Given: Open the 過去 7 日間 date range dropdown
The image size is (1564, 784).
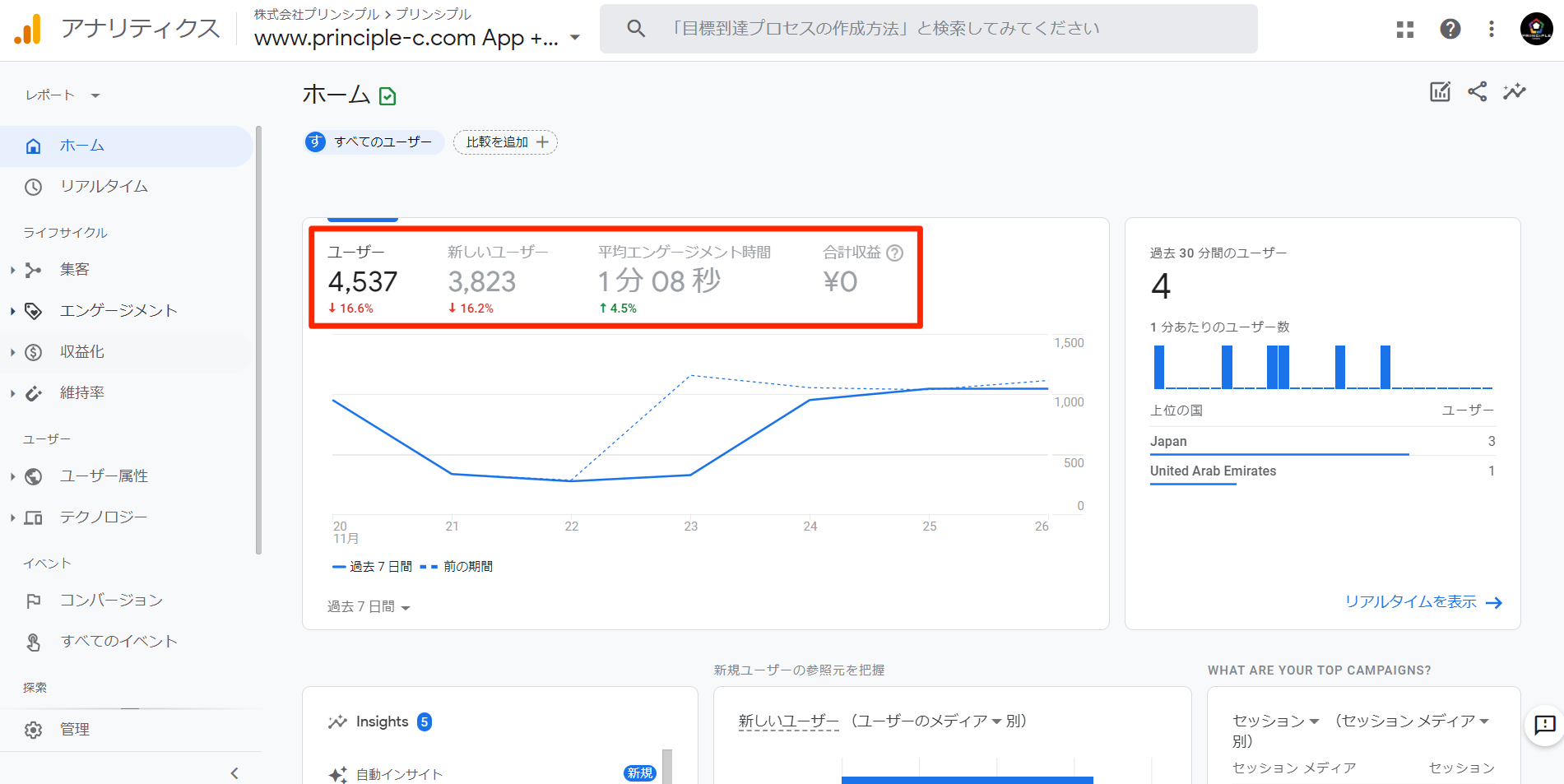Looking at the screenshot, I should (369, 607).
